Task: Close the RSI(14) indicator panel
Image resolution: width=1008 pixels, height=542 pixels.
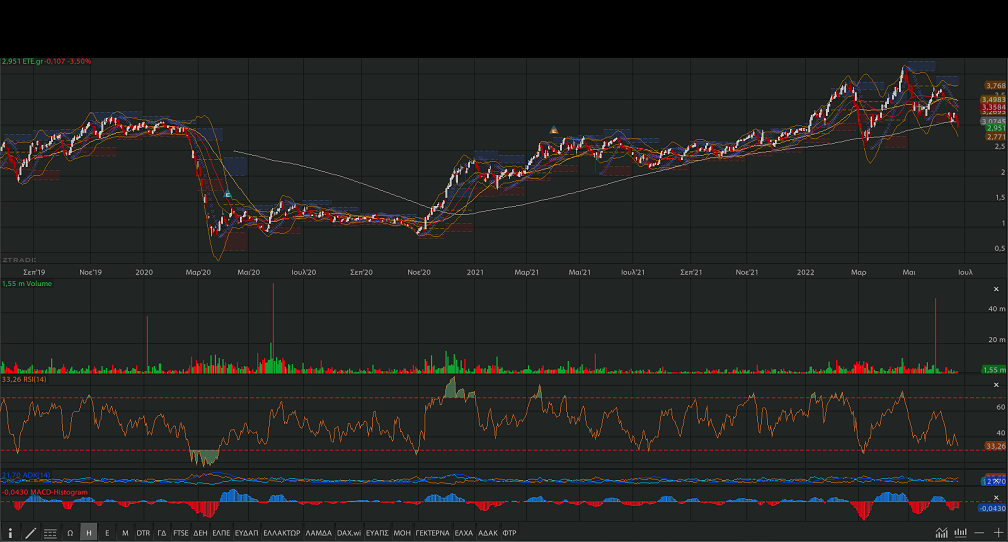Action: pos(995,384)
